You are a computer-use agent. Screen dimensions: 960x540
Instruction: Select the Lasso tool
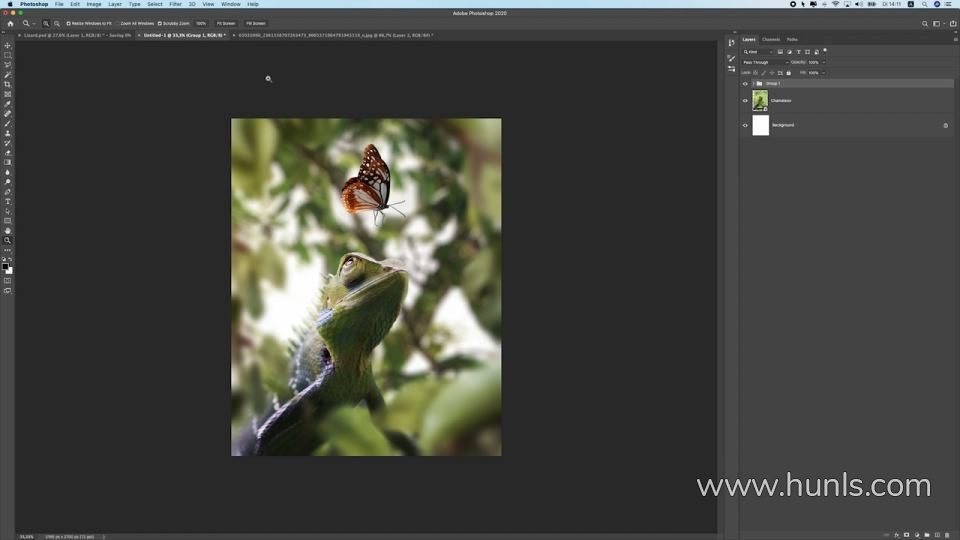tap(7, 65)
